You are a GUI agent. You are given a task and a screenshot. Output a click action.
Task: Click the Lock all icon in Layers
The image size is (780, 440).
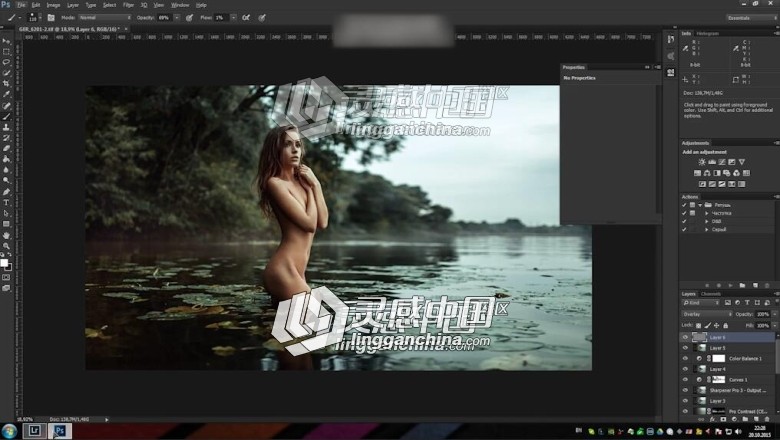point(726,325)
